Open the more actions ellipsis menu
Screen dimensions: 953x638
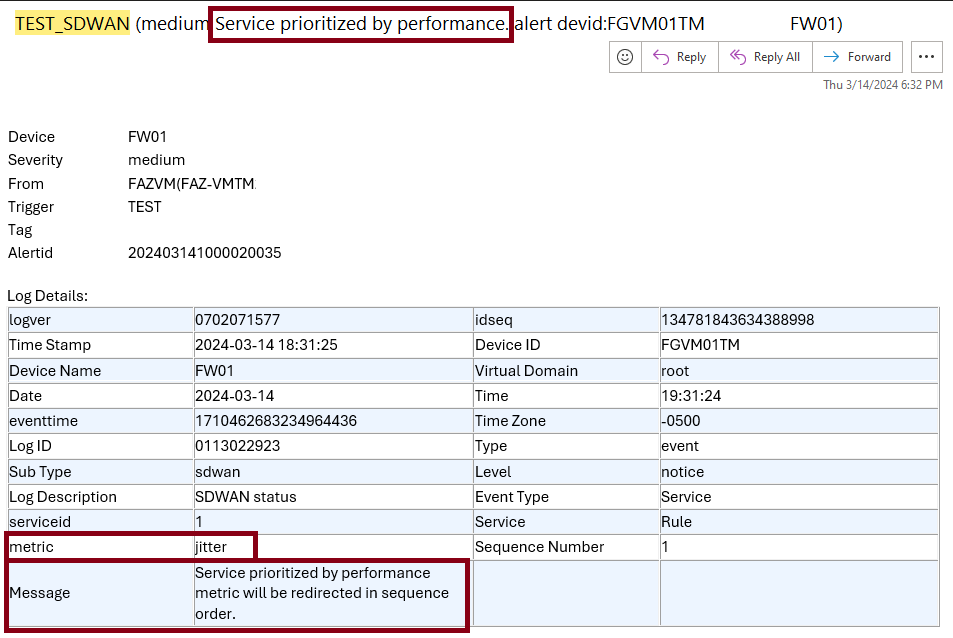click(x=927, y=57)
